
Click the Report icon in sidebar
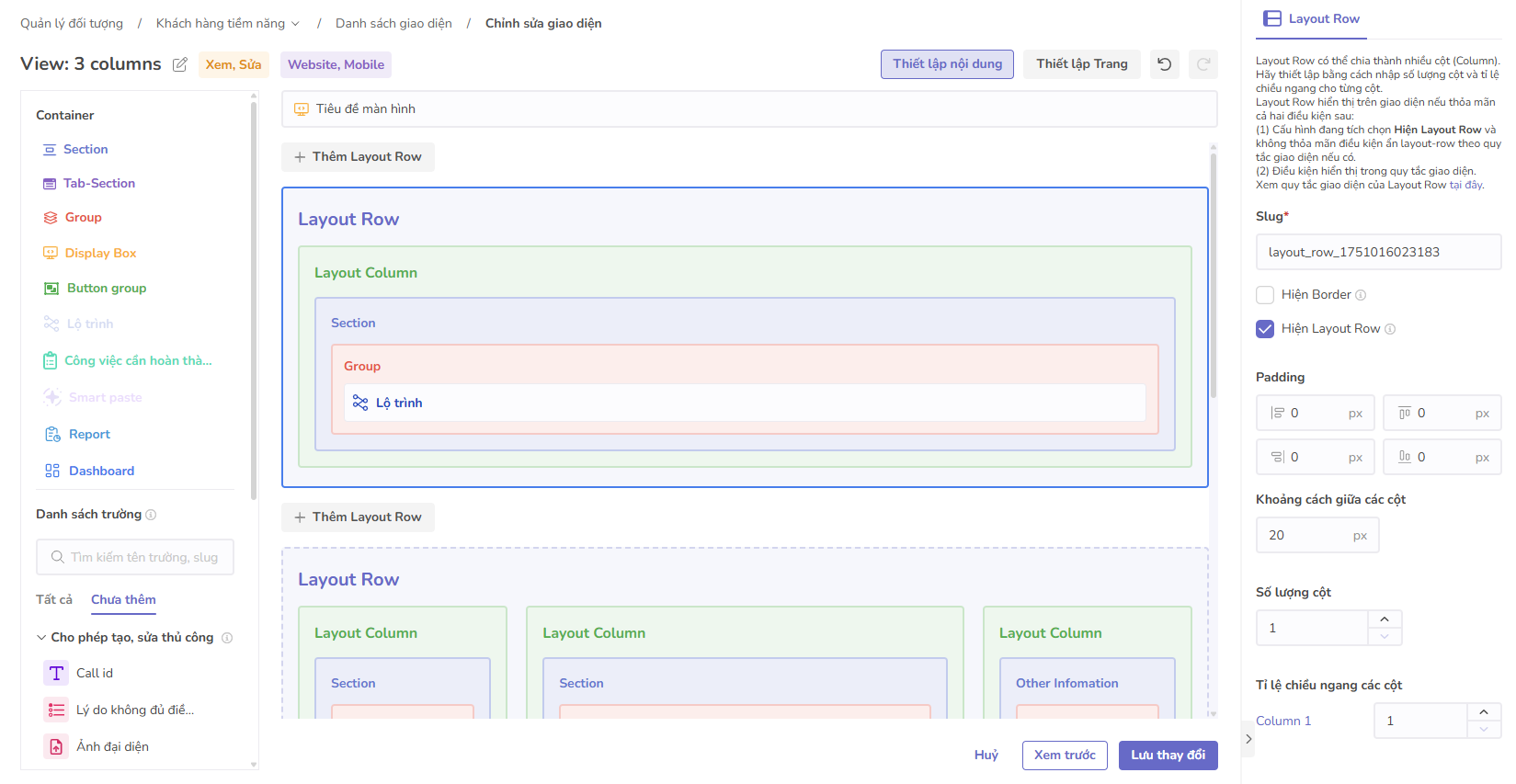[52, 435]
